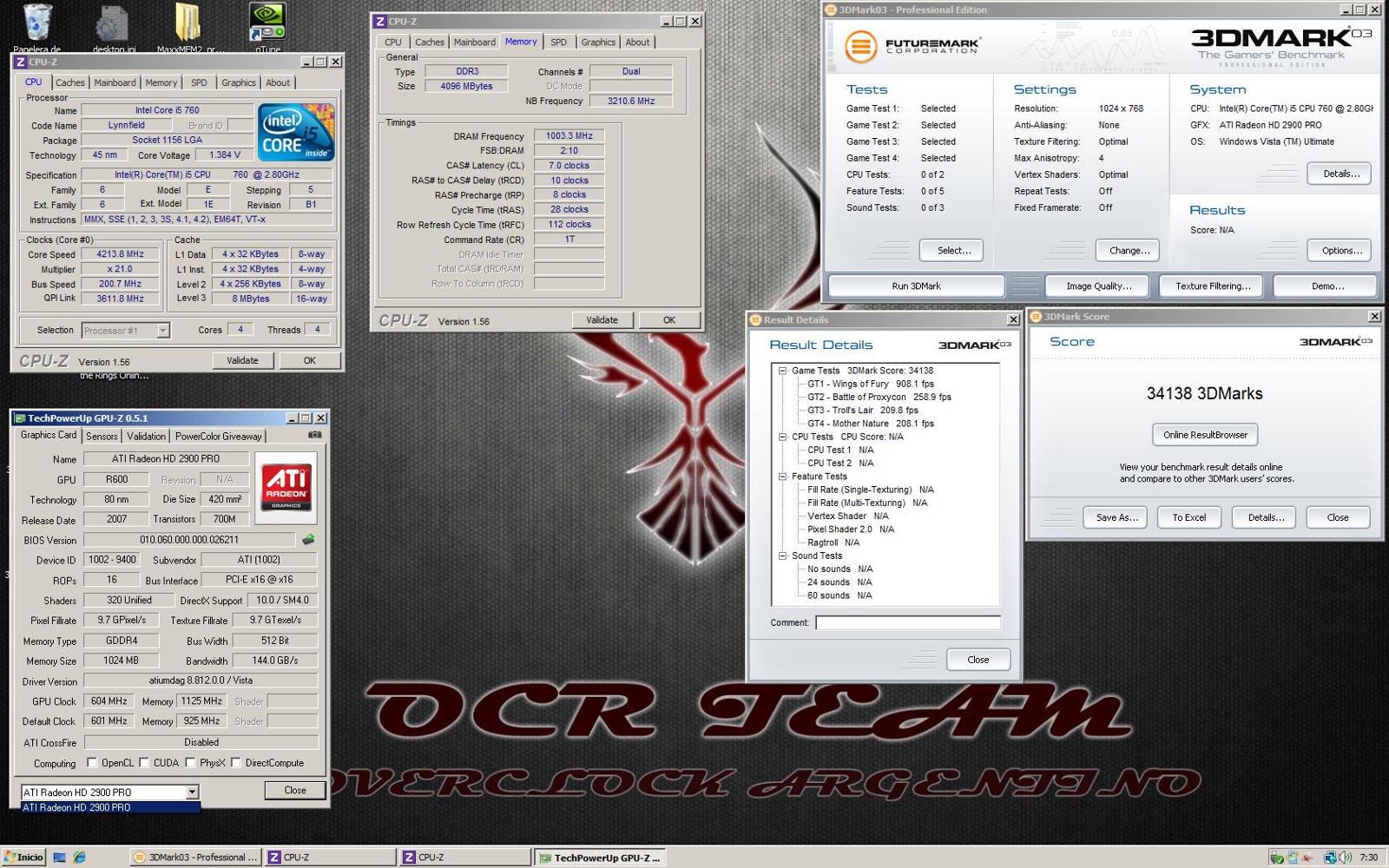Open the Recycle Bin desktop icon

[37, 23]
